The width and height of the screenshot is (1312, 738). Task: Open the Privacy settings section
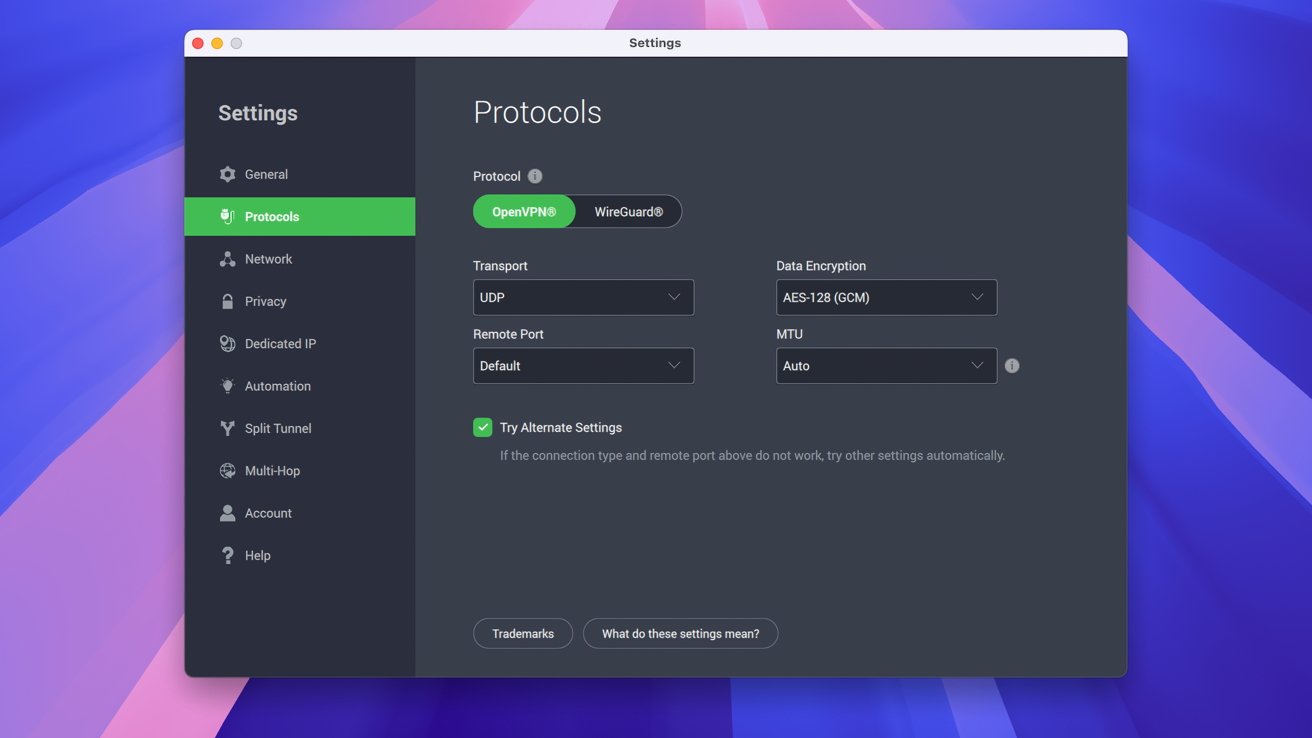coord(300,301)
